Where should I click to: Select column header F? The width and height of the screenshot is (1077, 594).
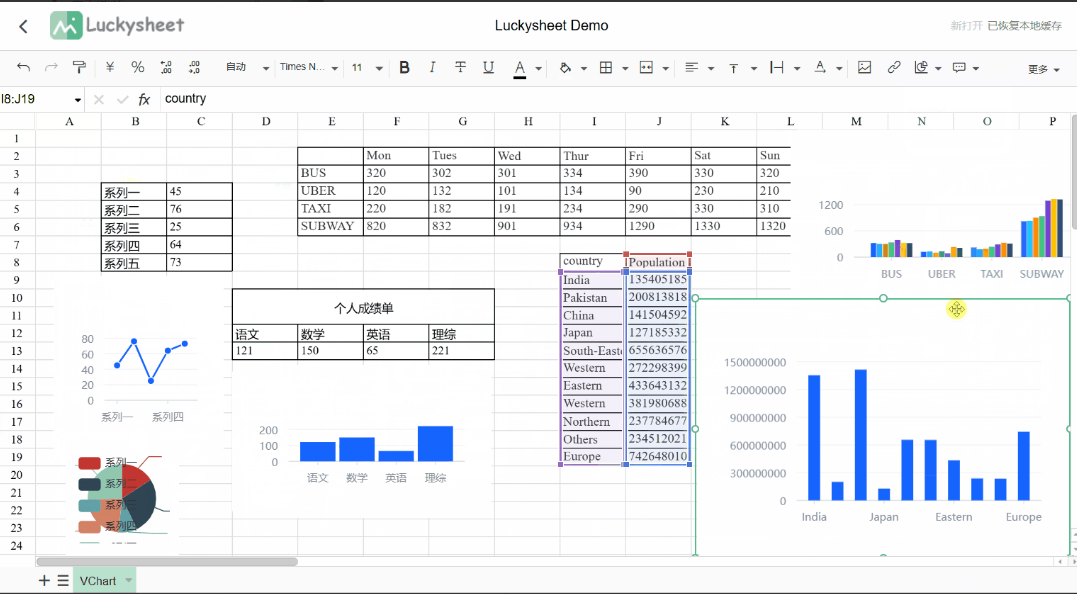(x=396, y=122)
